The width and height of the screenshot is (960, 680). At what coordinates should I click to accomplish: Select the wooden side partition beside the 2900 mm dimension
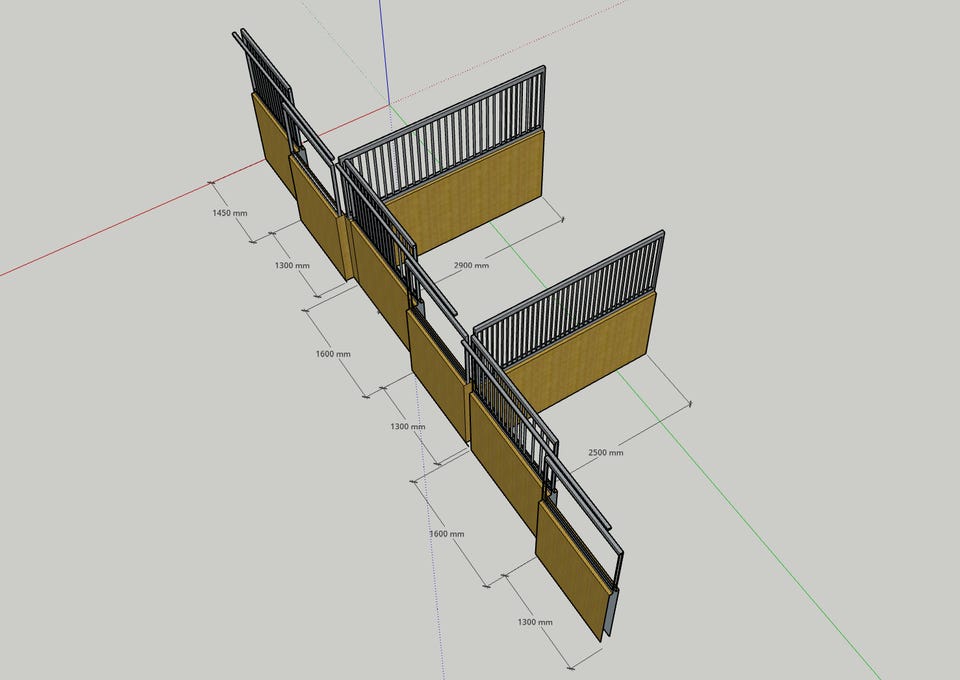(471, 190)
